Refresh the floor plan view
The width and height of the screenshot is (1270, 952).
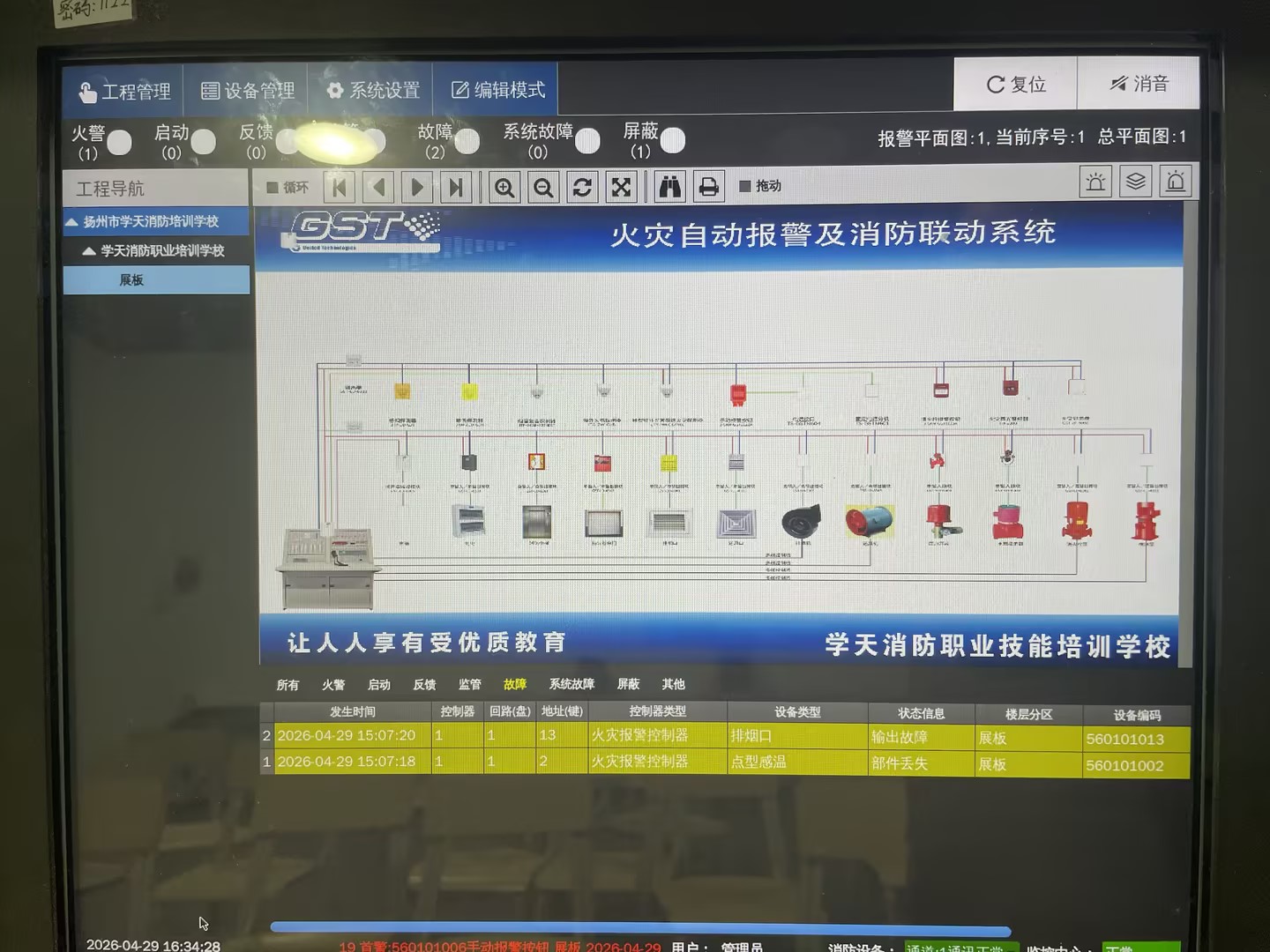pos(582,187)
